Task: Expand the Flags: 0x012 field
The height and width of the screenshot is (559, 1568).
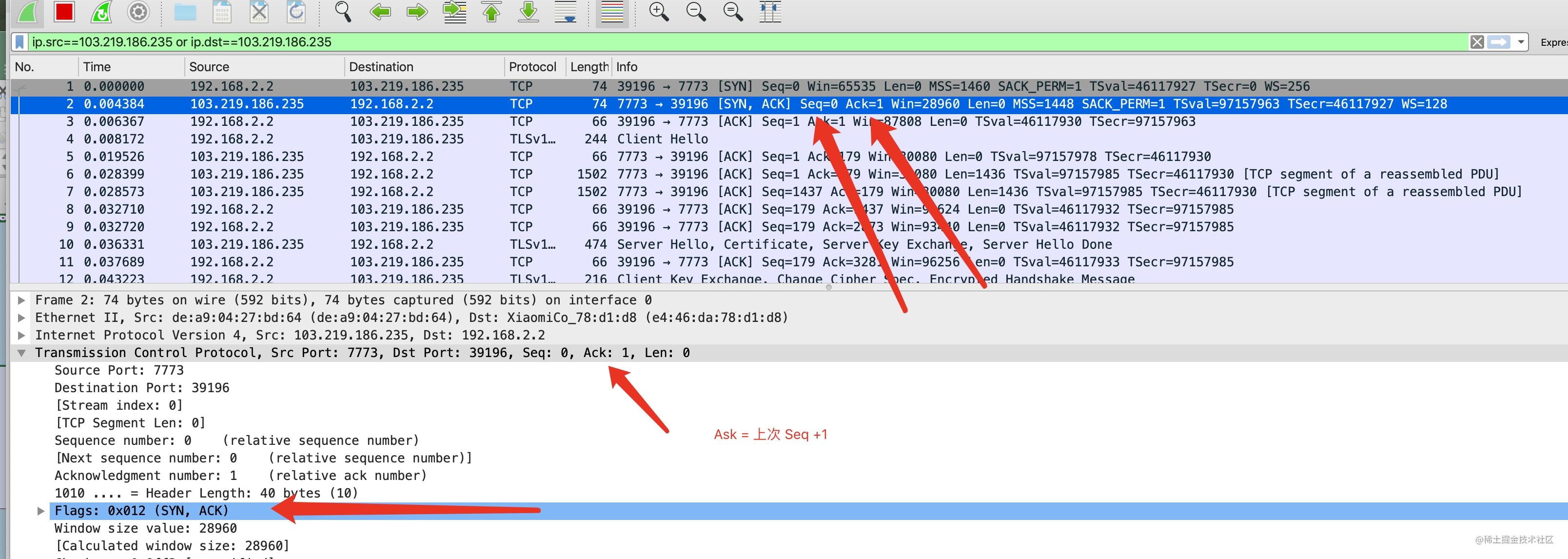Action: pyautogui.click(x=41, y=511)
